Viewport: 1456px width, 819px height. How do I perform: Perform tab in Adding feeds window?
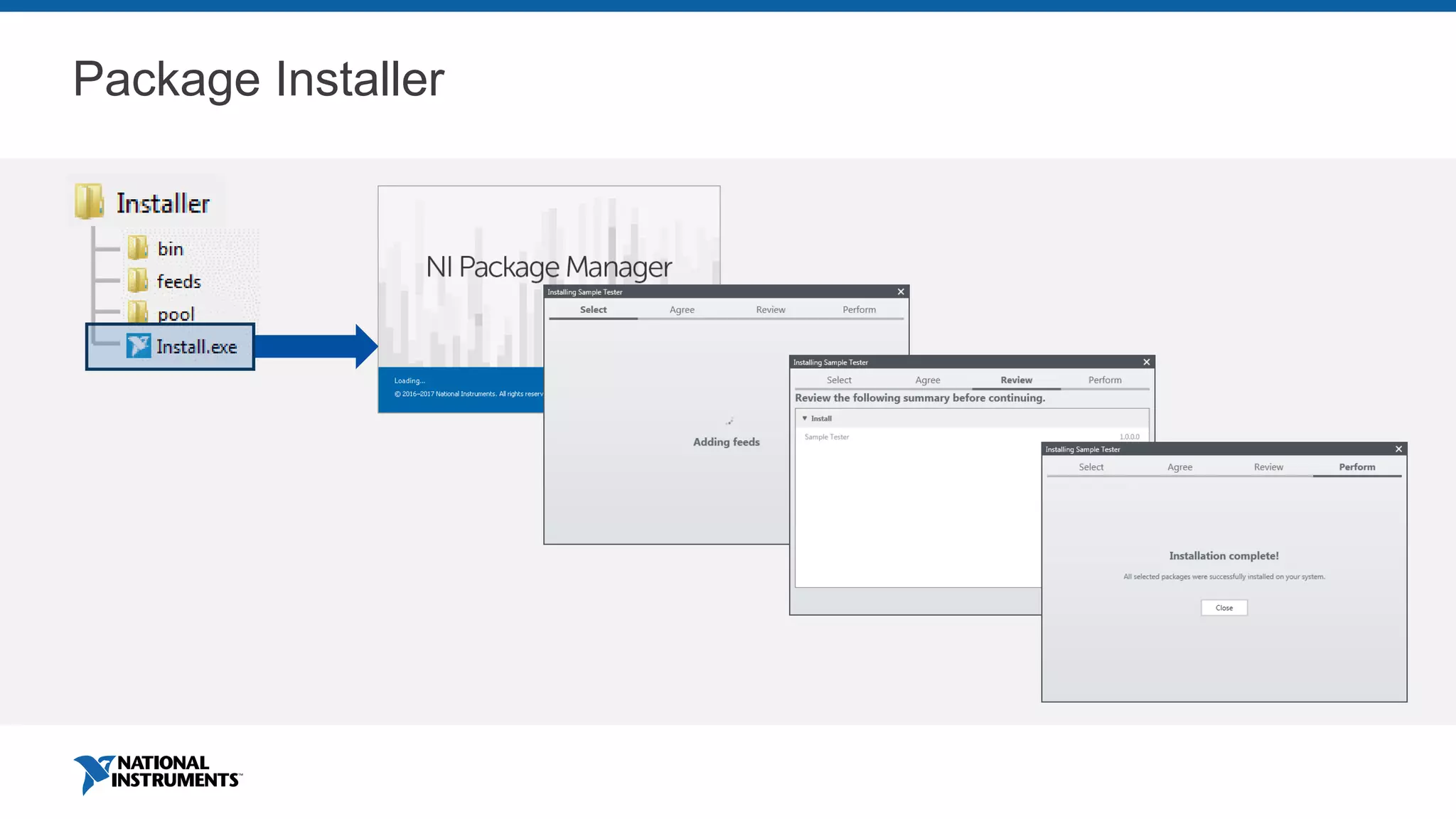tap(859, 309)
